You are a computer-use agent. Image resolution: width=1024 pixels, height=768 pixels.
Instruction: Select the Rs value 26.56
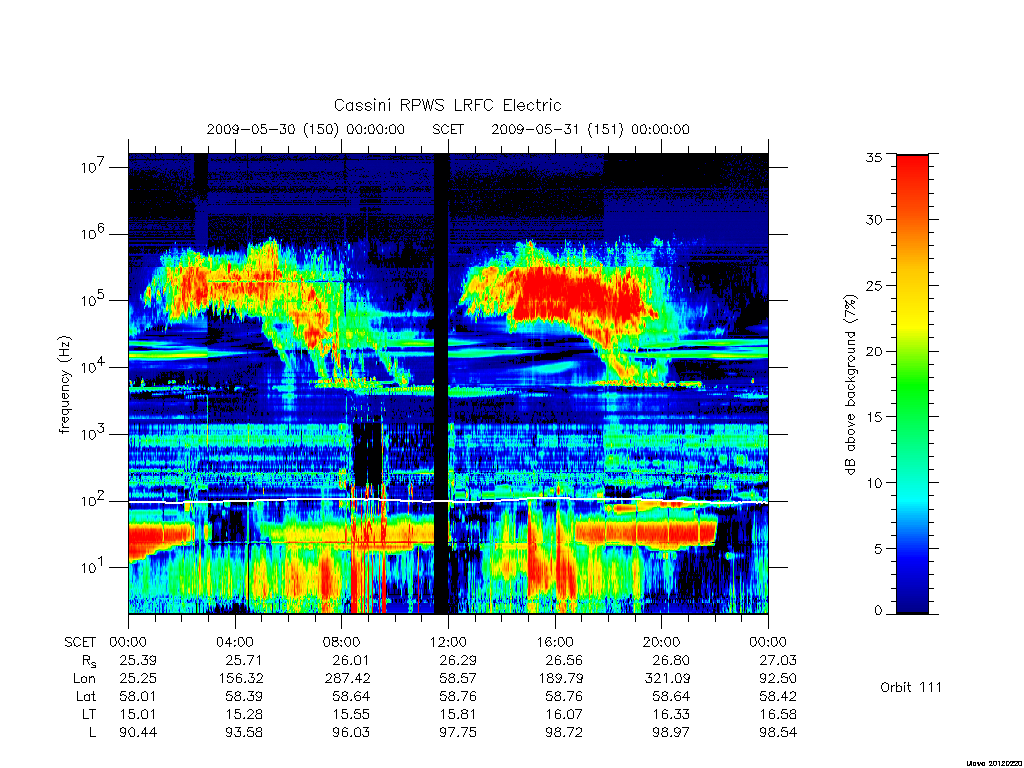point(564,660)
